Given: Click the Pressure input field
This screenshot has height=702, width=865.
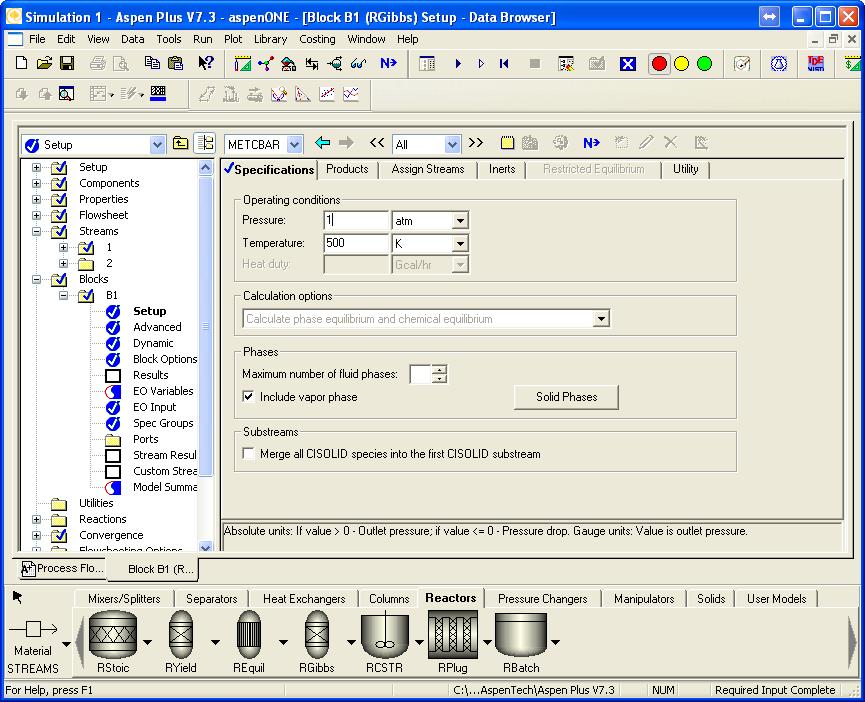Looking at the screenshot, I should coord(356,221).
